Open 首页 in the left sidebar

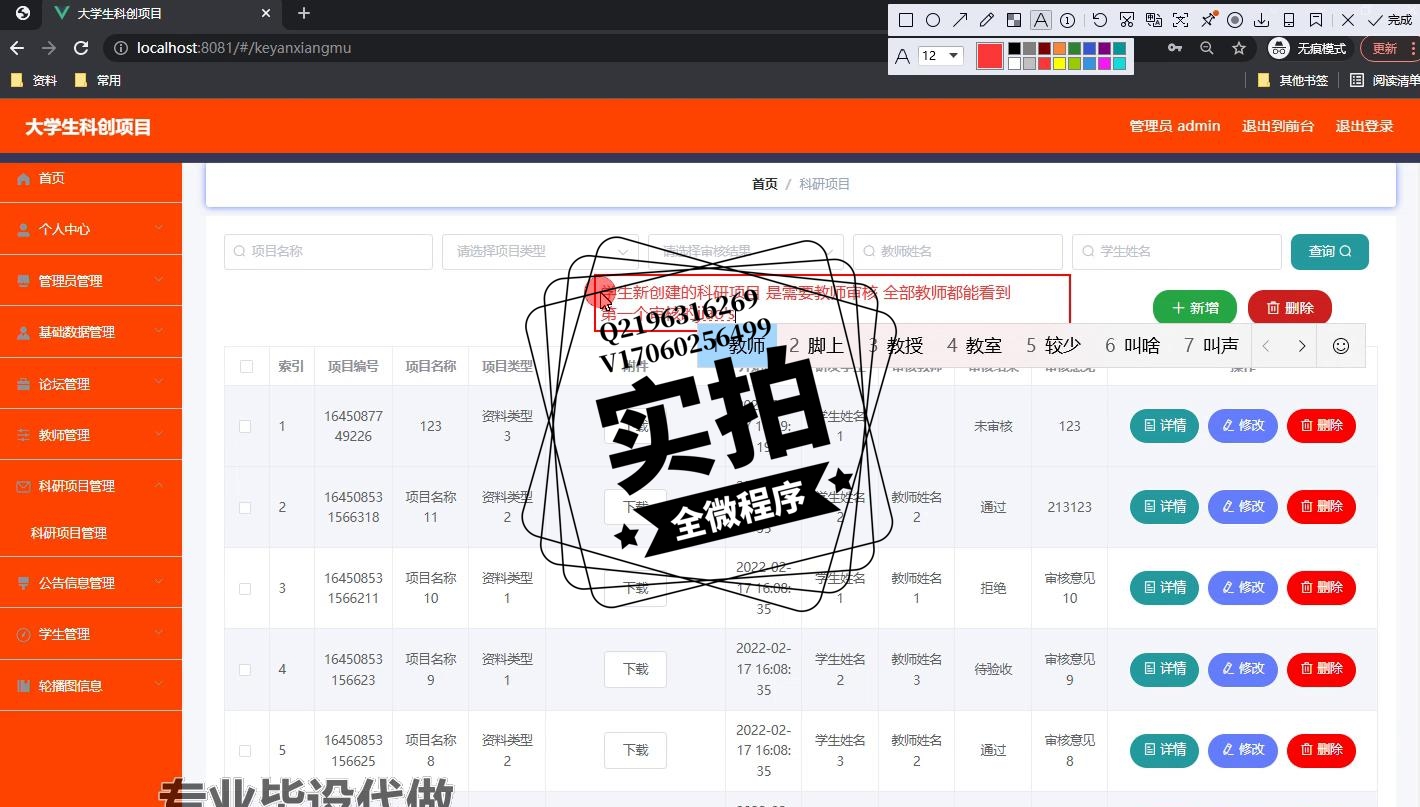(91, 178)
